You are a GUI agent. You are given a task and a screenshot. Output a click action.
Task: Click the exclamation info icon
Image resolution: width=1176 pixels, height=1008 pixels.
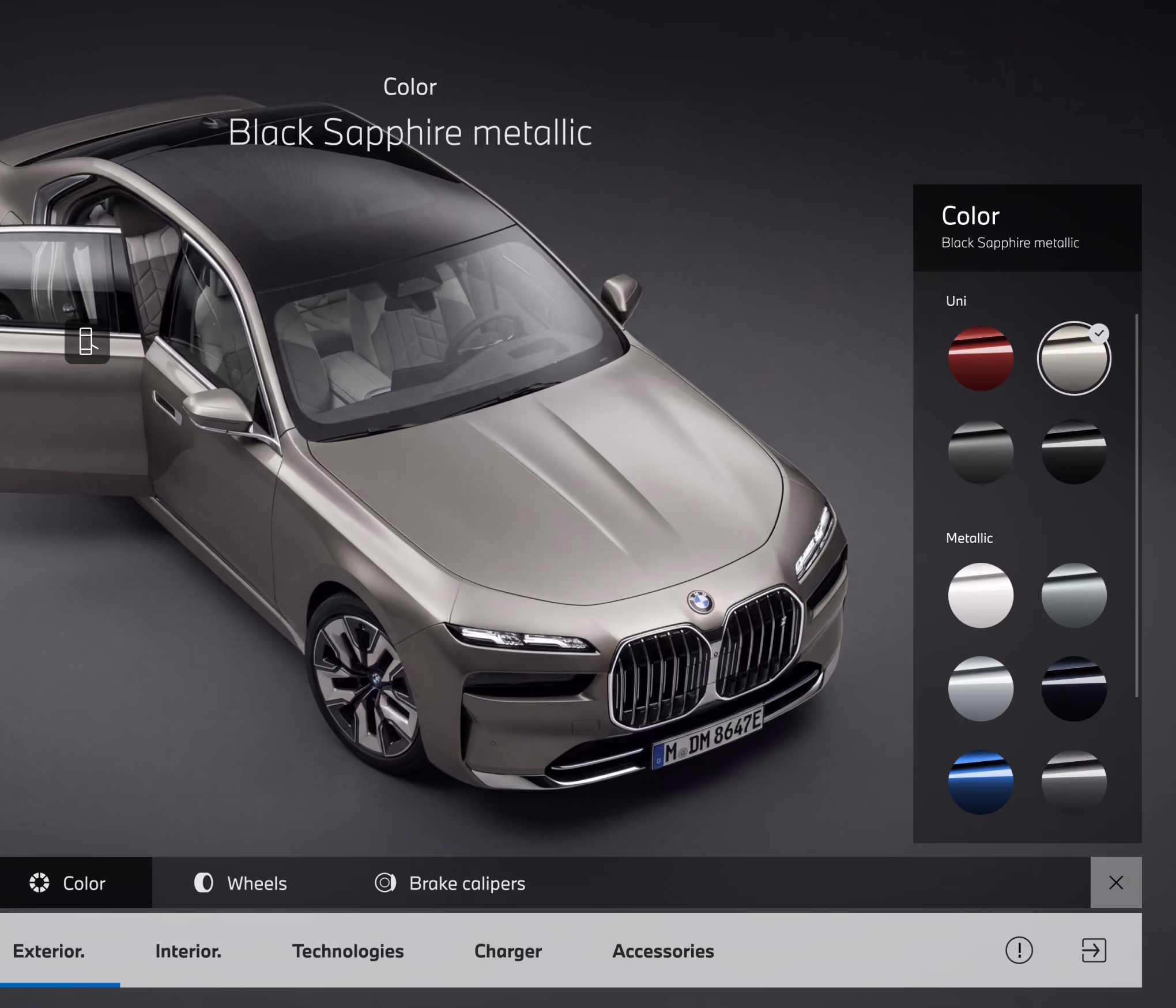point(1019,950)
